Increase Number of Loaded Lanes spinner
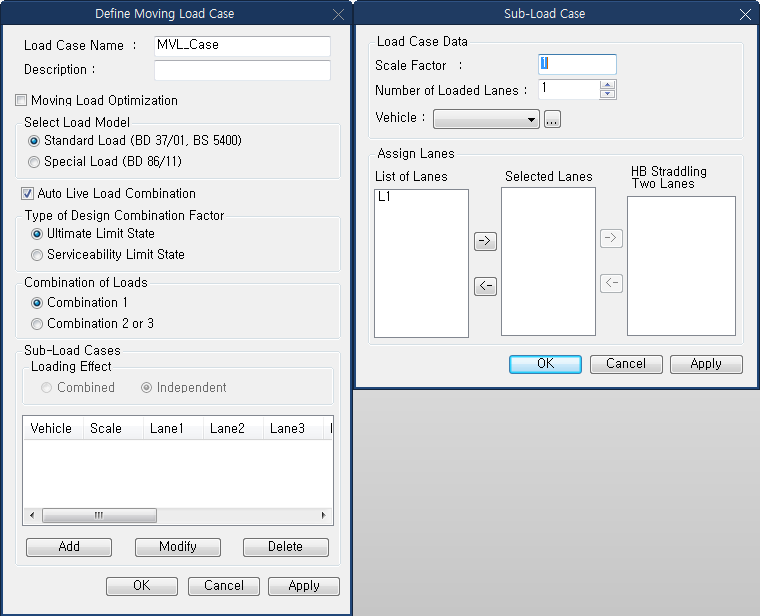The image size is (760, 616). [x=607, y=85]
